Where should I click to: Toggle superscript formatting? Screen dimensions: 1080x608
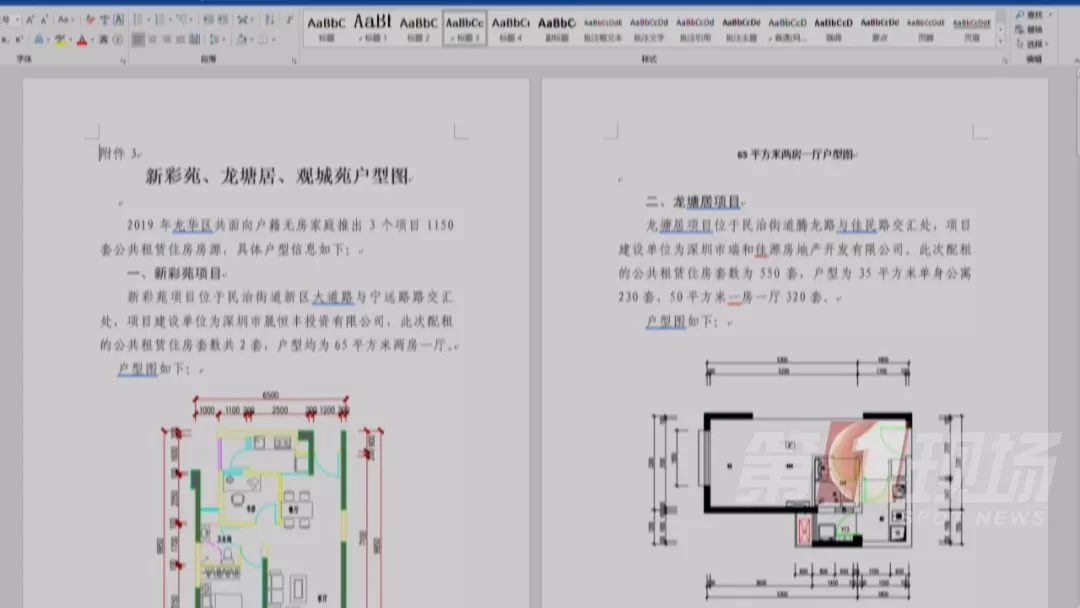18,39
